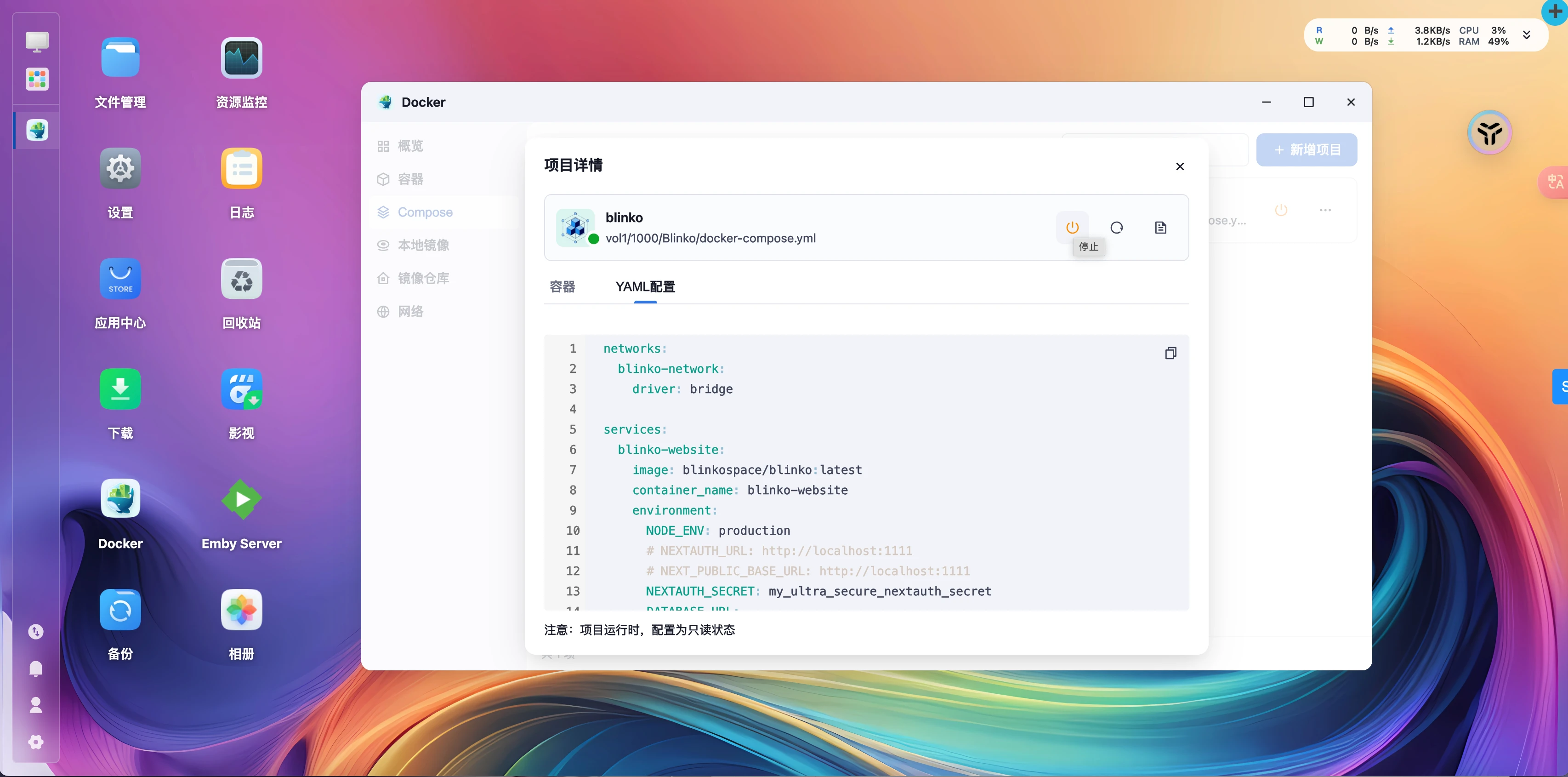The image size is (1568, 777).
Task: Select the YAML配置 tab
Action: coord(644,286)
